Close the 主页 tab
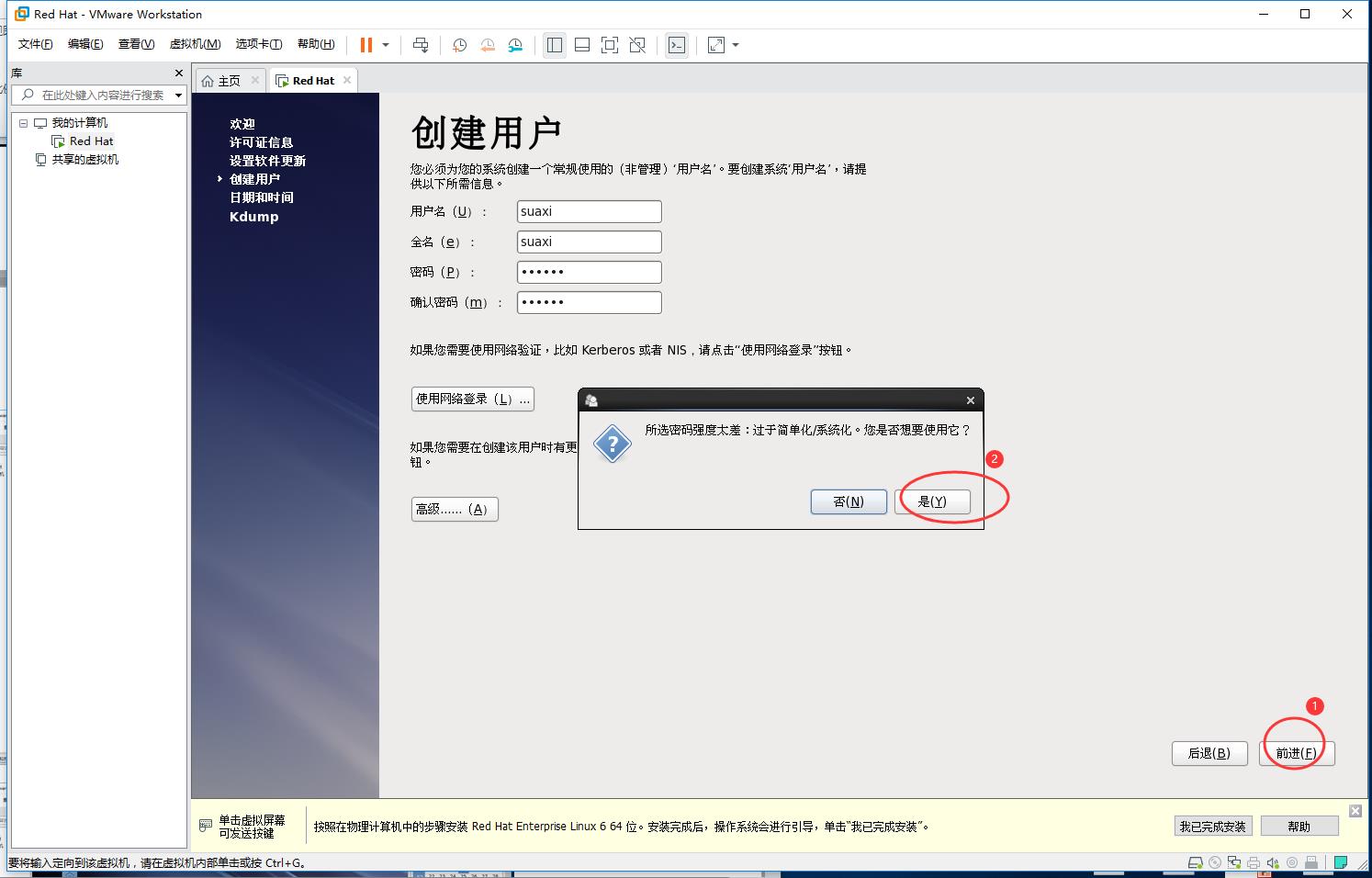1372x878 pixels. pyautogui.click(x=255, y=80)
